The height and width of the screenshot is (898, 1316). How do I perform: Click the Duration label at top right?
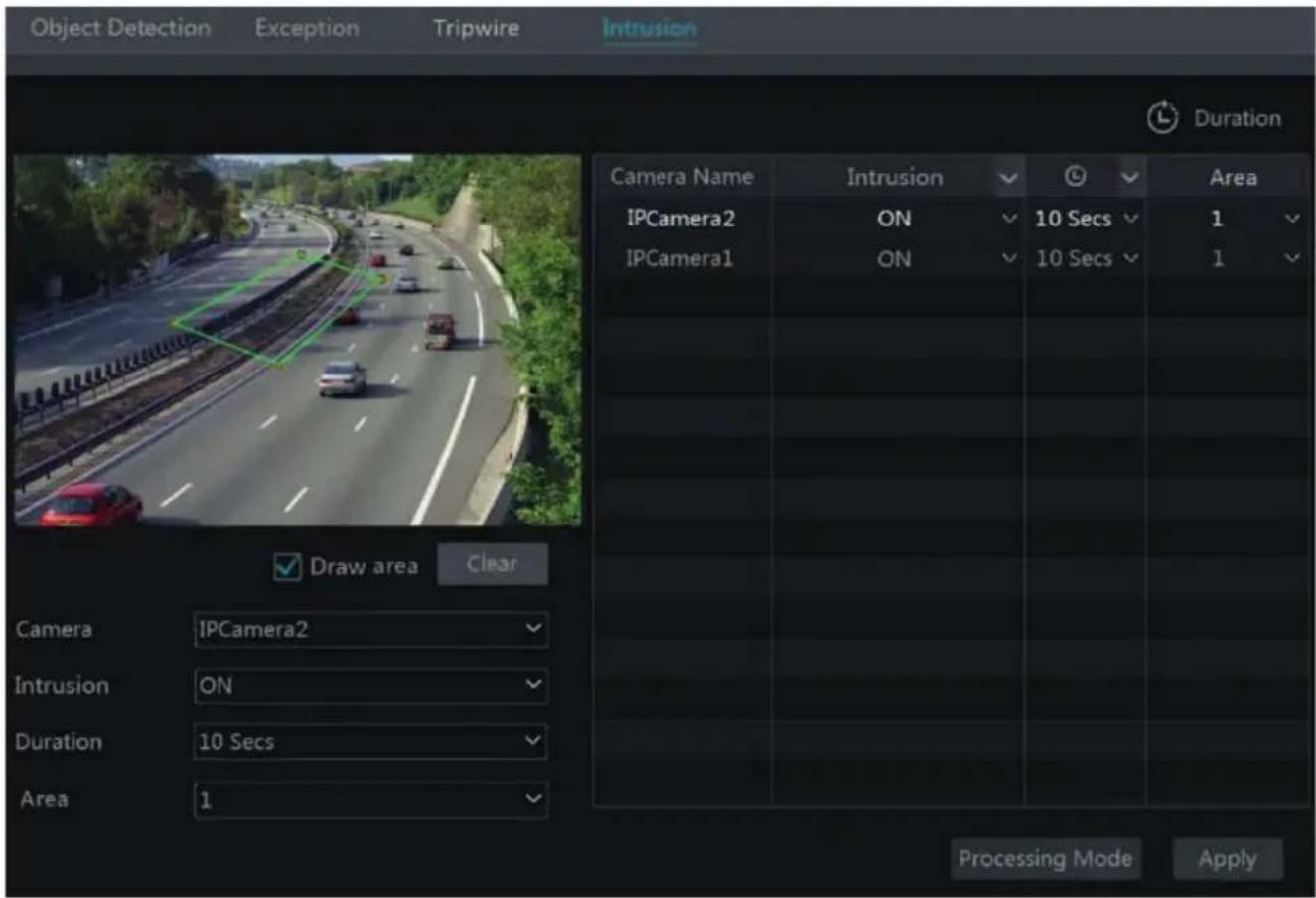click(x=1238, y=118)
